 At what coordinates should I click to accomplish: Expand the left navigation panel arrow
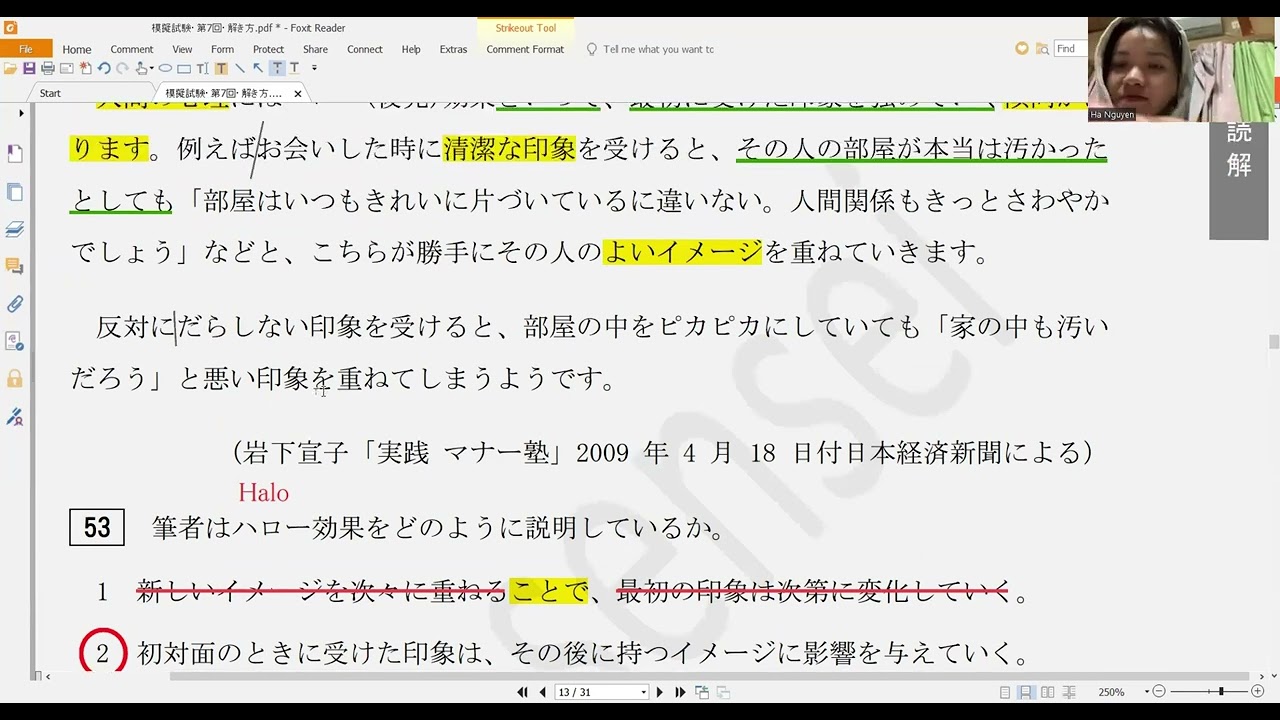pos(21,113)
